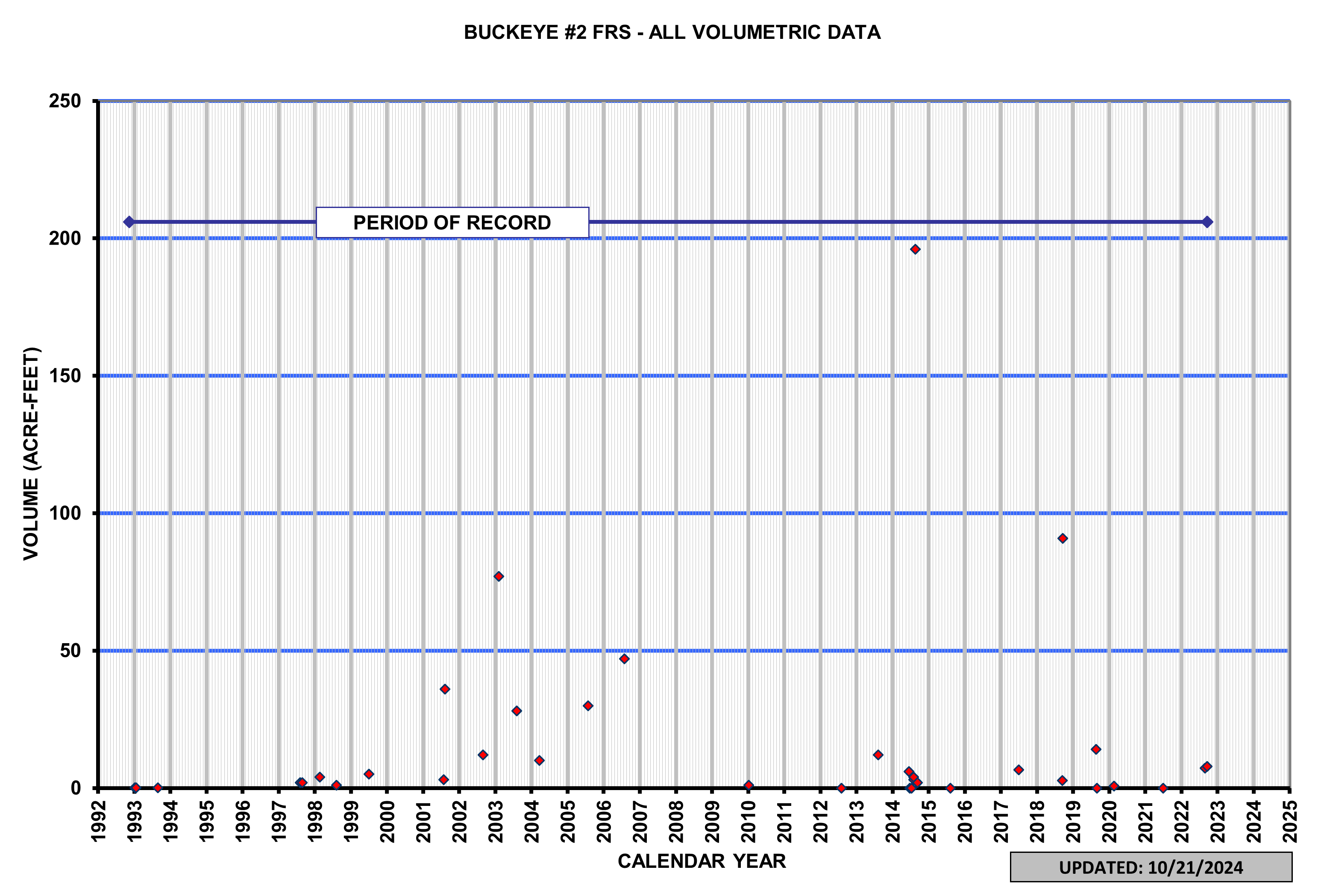Screen dimensions: 1321x896
Task: Select the data point near 5 acre-feet in 1999
Action: (369, 774)
